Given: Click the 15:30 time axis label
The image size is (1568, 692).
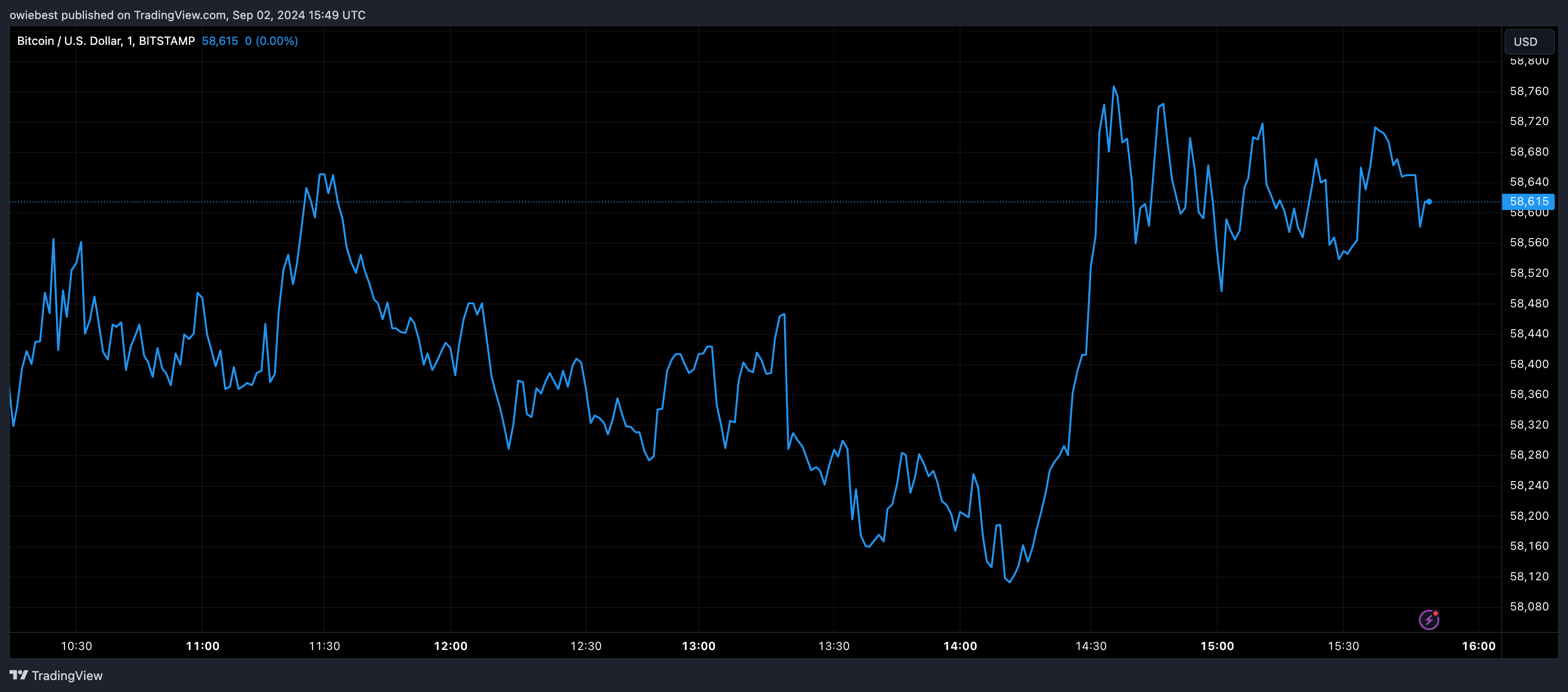Looking at the screenshot, I should [1343, 646].
